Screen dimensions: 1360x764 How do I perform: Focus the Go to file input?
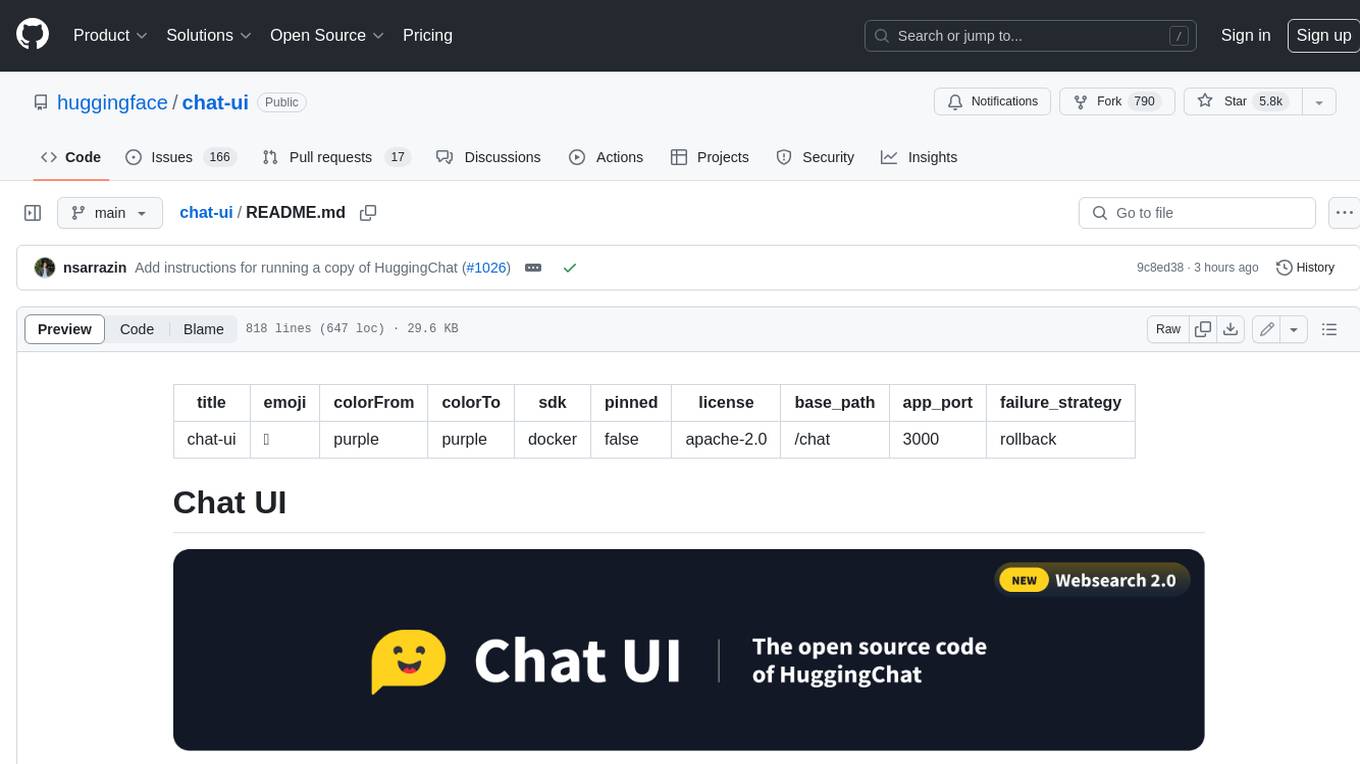point(1197,213)
